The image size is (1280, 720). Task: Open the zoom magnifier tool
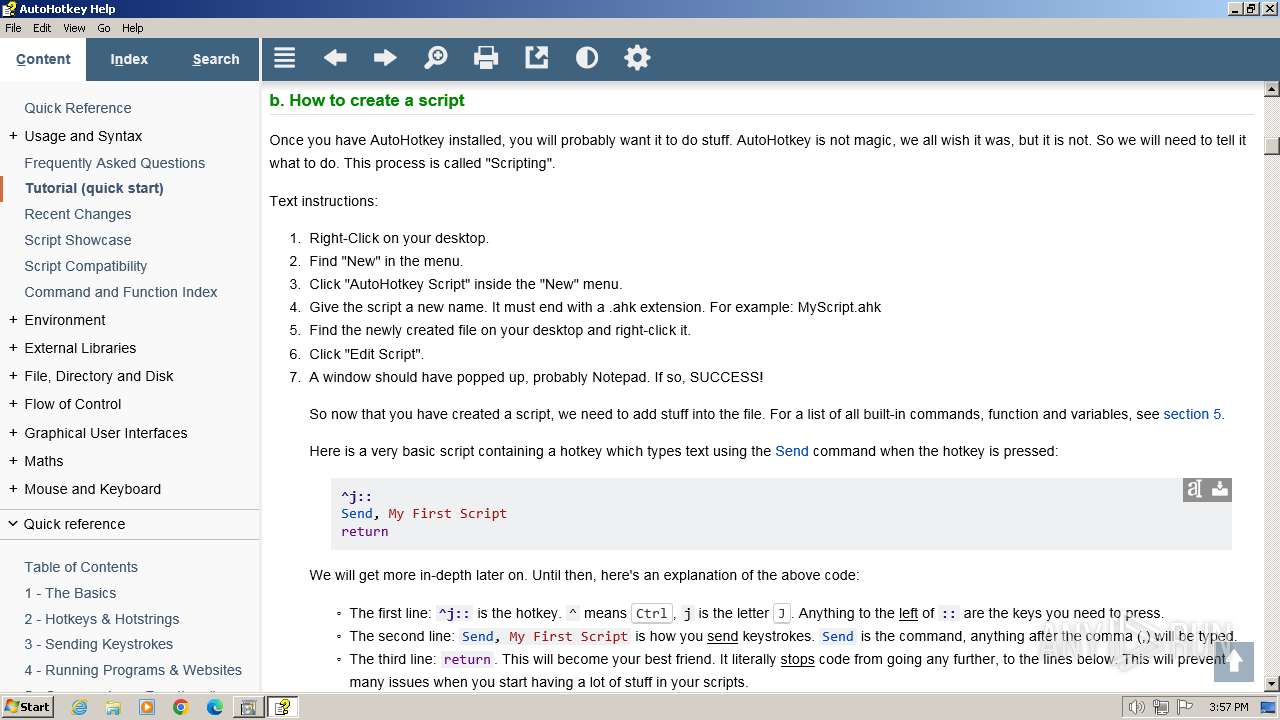pyautogui.click(x=436, y=58)
